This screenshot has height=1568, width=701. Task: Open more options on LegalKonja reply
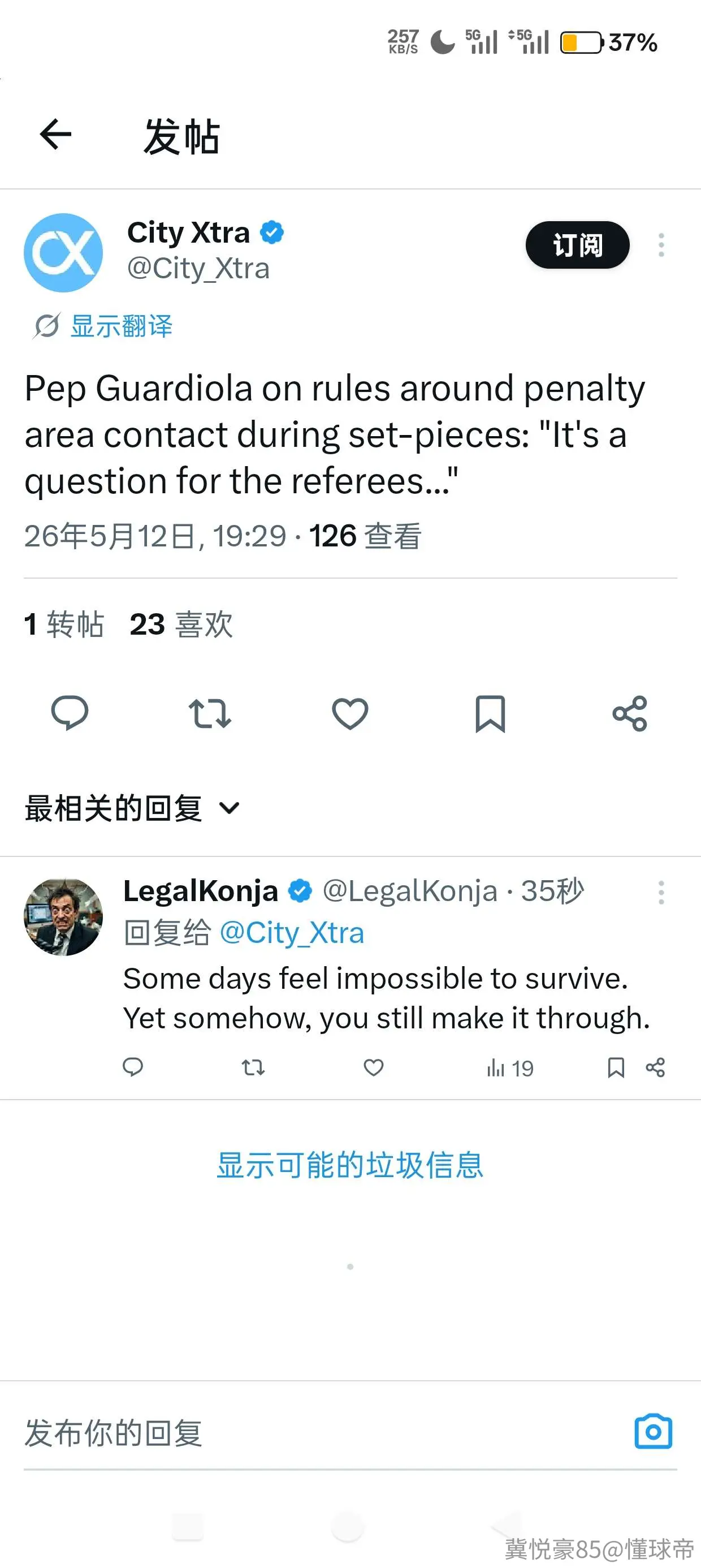pyautogui.click(x=661, y=893)
